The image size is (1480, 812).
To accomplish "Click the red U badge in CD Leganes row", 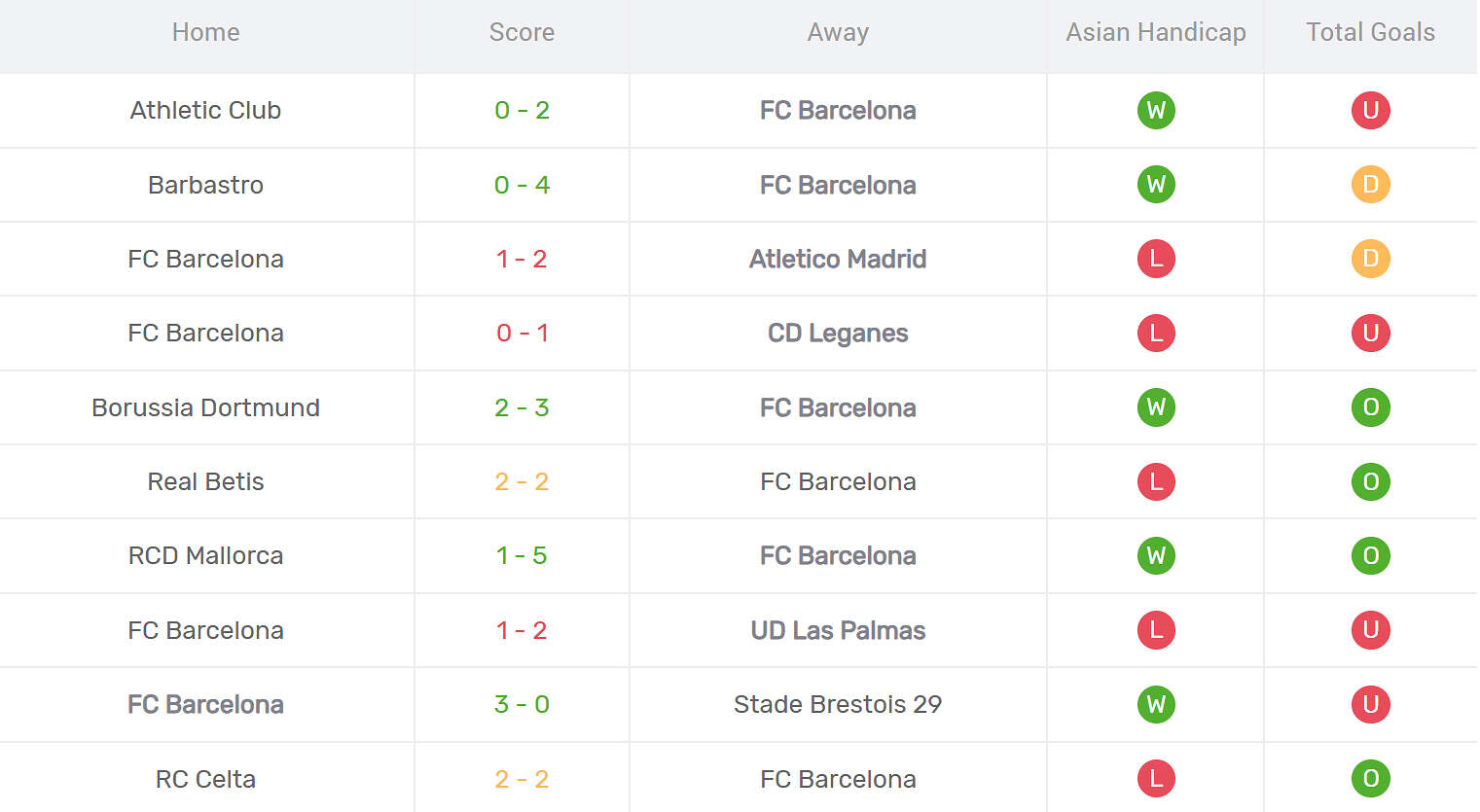I will (x=1370, y=333).
